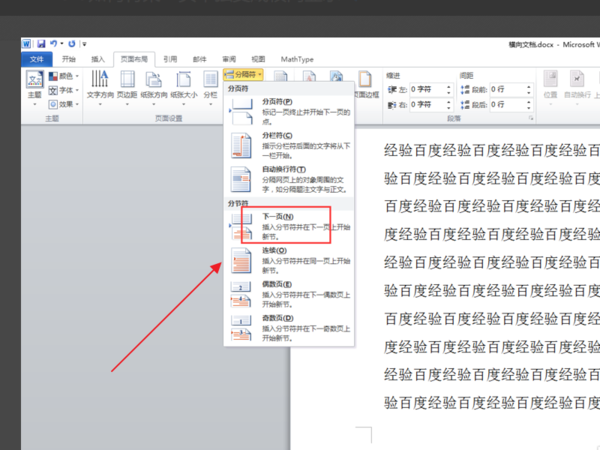This screenshot has width=600, height=450.
Task: Switch to the 插入 (Insert) tab
Action: [x=98, y=59]
